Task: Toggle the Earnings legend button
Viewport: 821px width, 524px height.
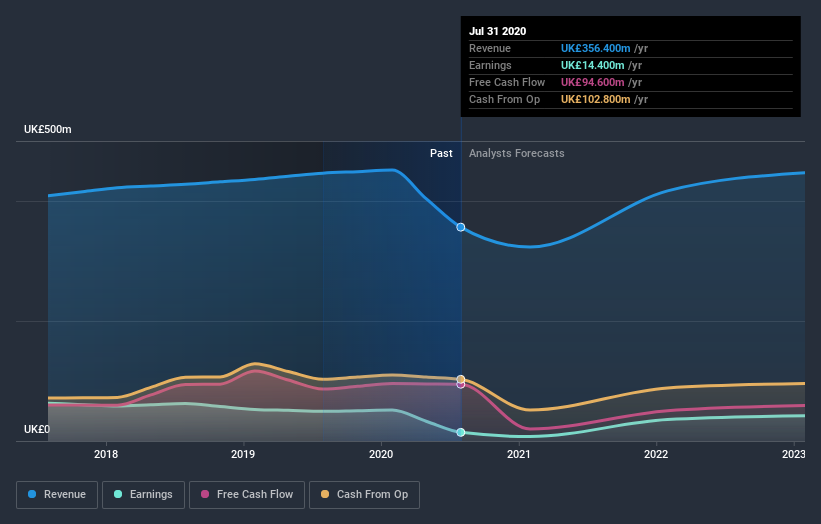Action: pyautogui.click(x=143, y=495)
